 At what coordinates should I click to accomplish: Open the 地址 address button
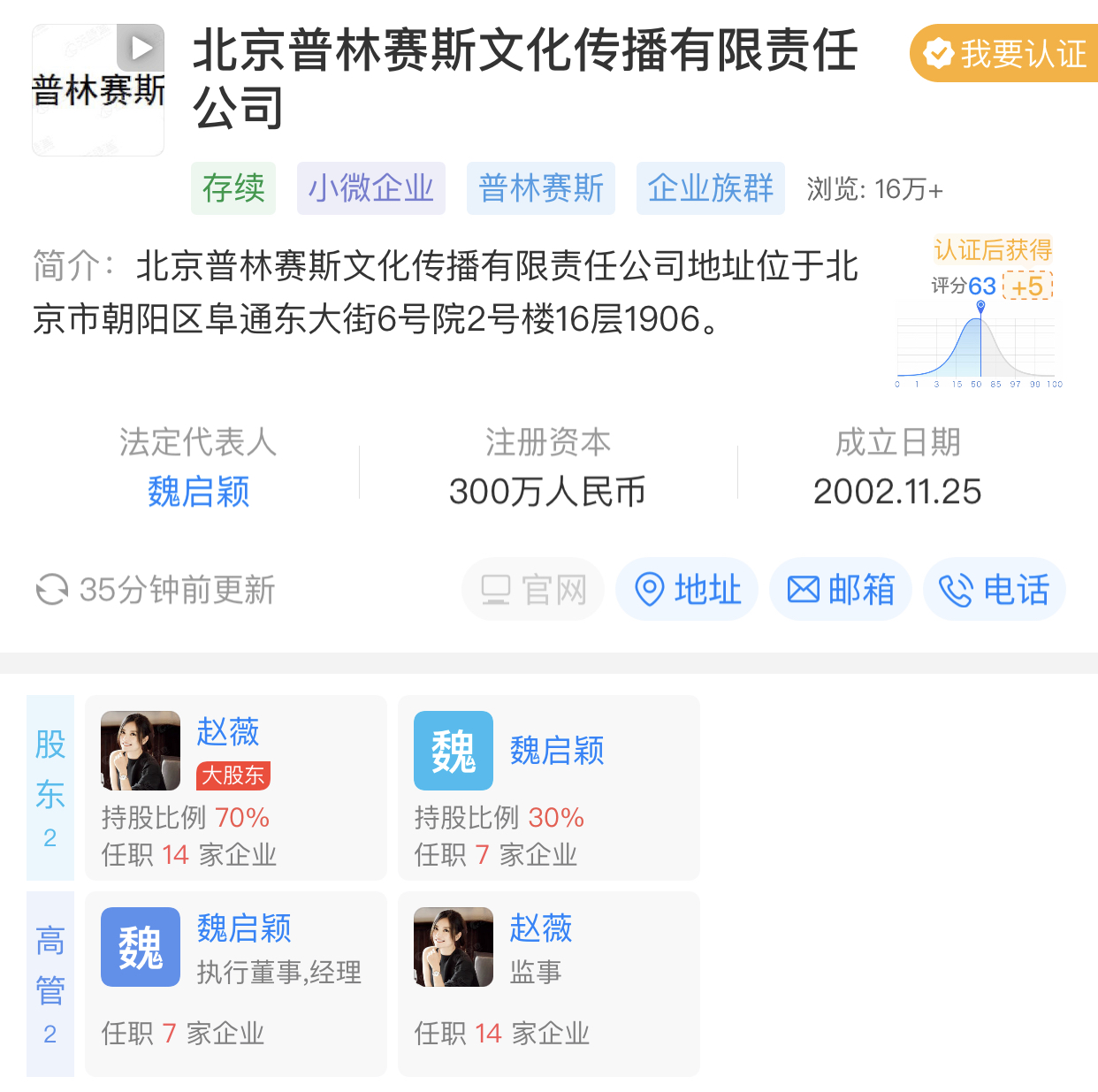687,590
